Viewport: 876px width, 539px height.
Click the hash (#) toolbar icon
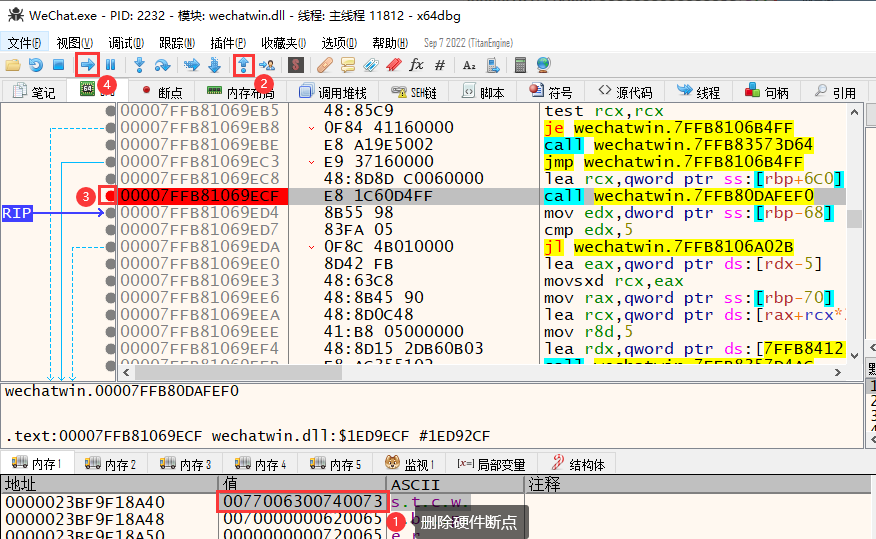tap(440, 65)
